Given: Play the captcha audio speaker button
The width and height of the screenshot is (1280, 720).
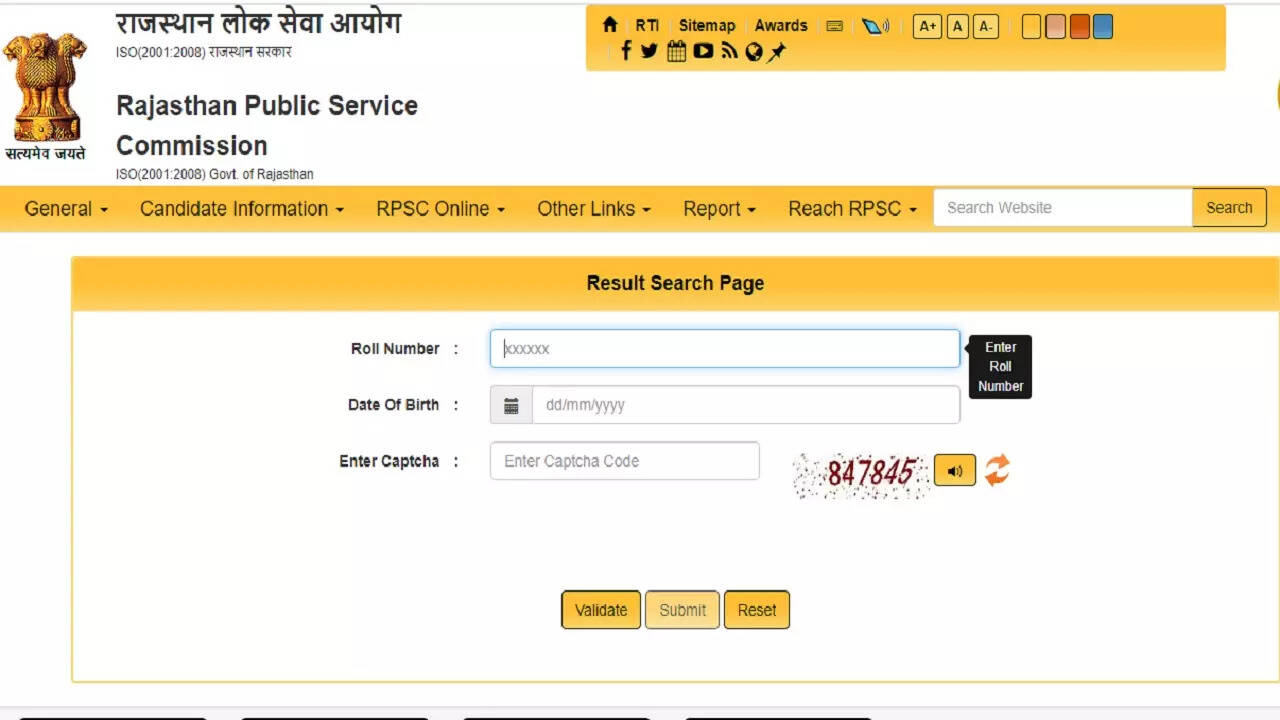Looking at the screenshot, I should (954, 470).
